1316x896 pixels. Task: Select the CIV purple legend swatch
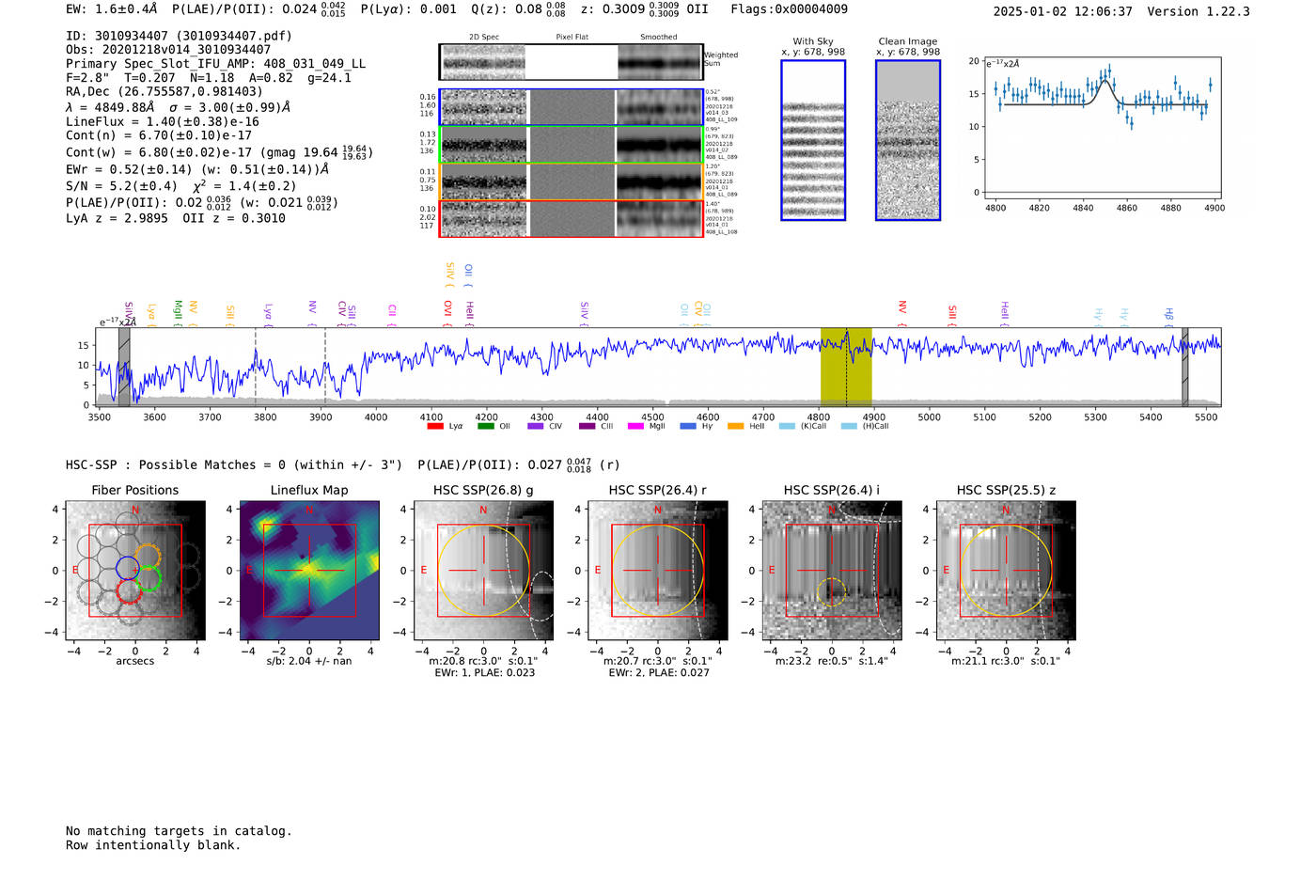pyautogui.click(x=536, y=426)
